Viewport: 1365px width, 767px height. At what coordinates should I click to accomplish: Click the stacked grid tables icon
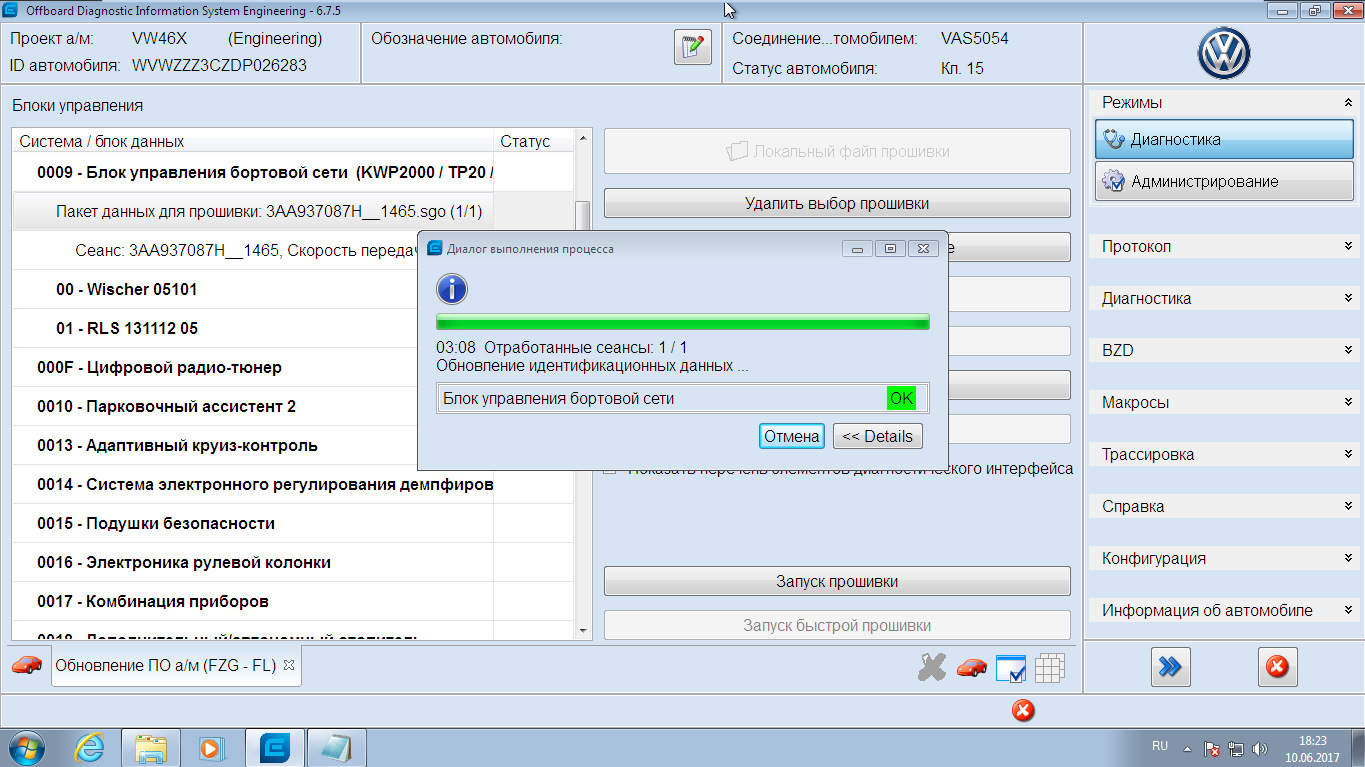[x=1049, y=668]
